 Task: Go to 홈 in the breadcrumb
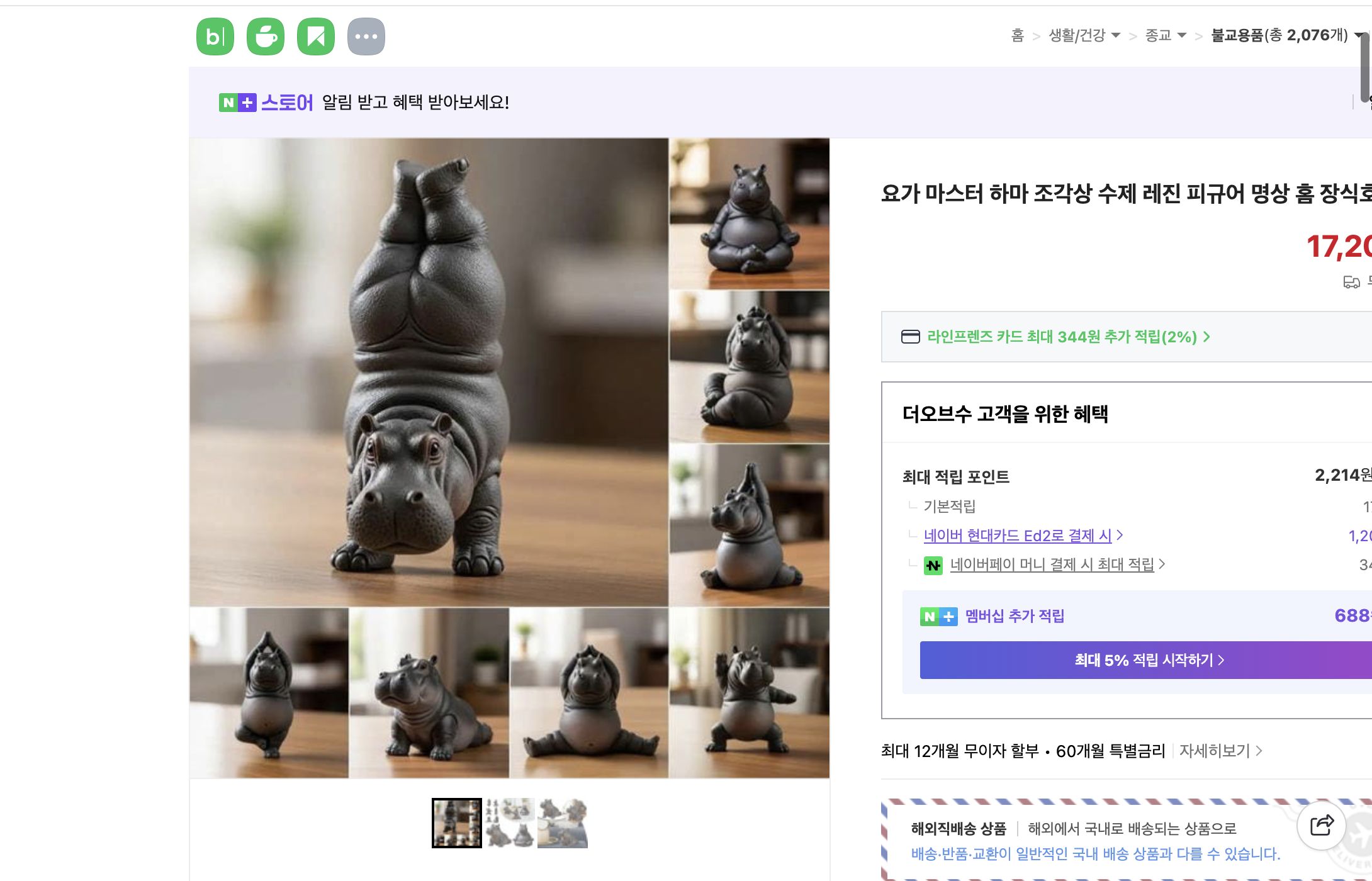point(1017,36)
